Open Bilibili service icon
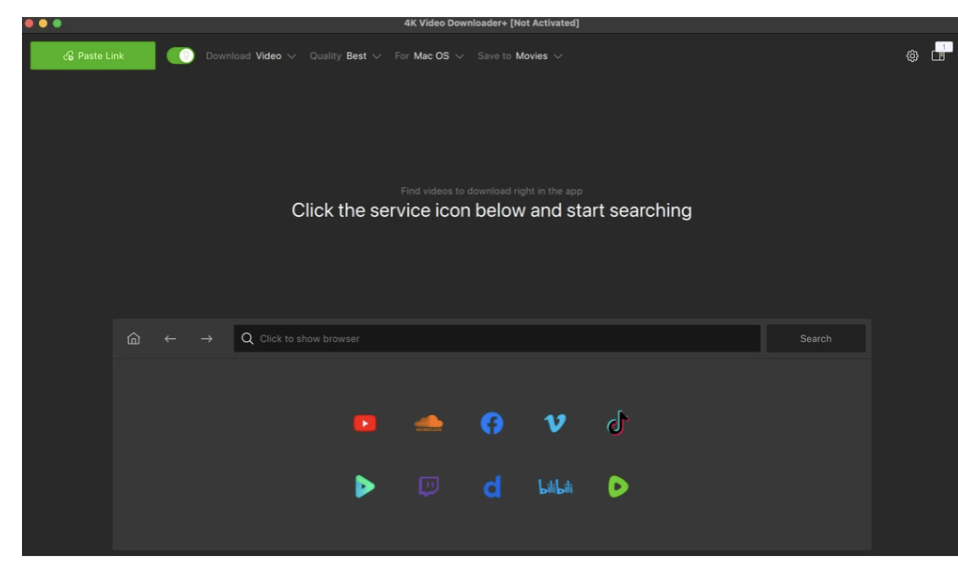This screenshot has width=958, height=562. click(555, 487)
